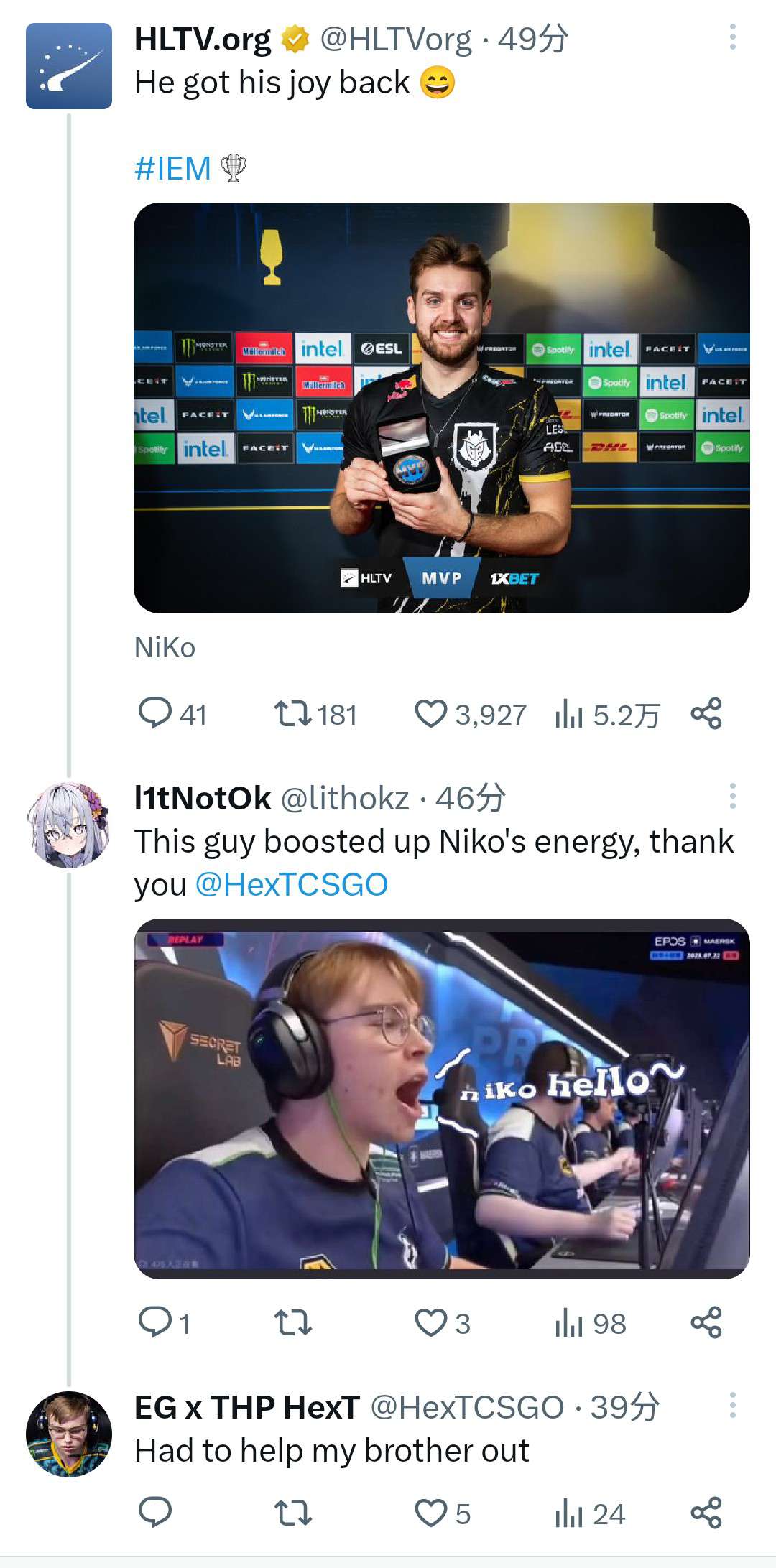Like the I1tNotOk reply
This screenshot has width=776, height=1568.
(x=431, y=1322)
